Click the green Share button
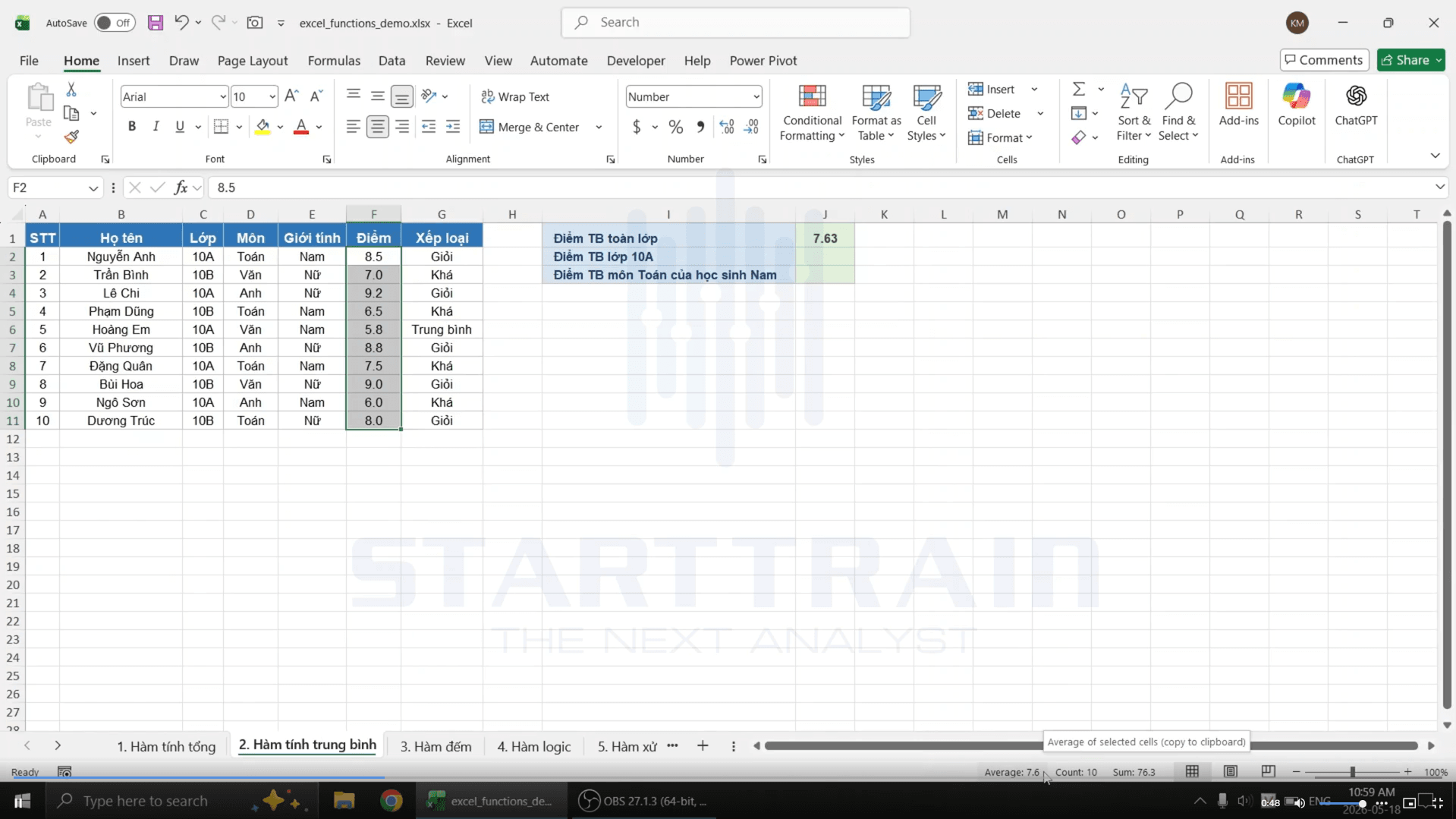Image resolution: width=1456 pixels, height=819 pixels. [x=1410, y=60]
